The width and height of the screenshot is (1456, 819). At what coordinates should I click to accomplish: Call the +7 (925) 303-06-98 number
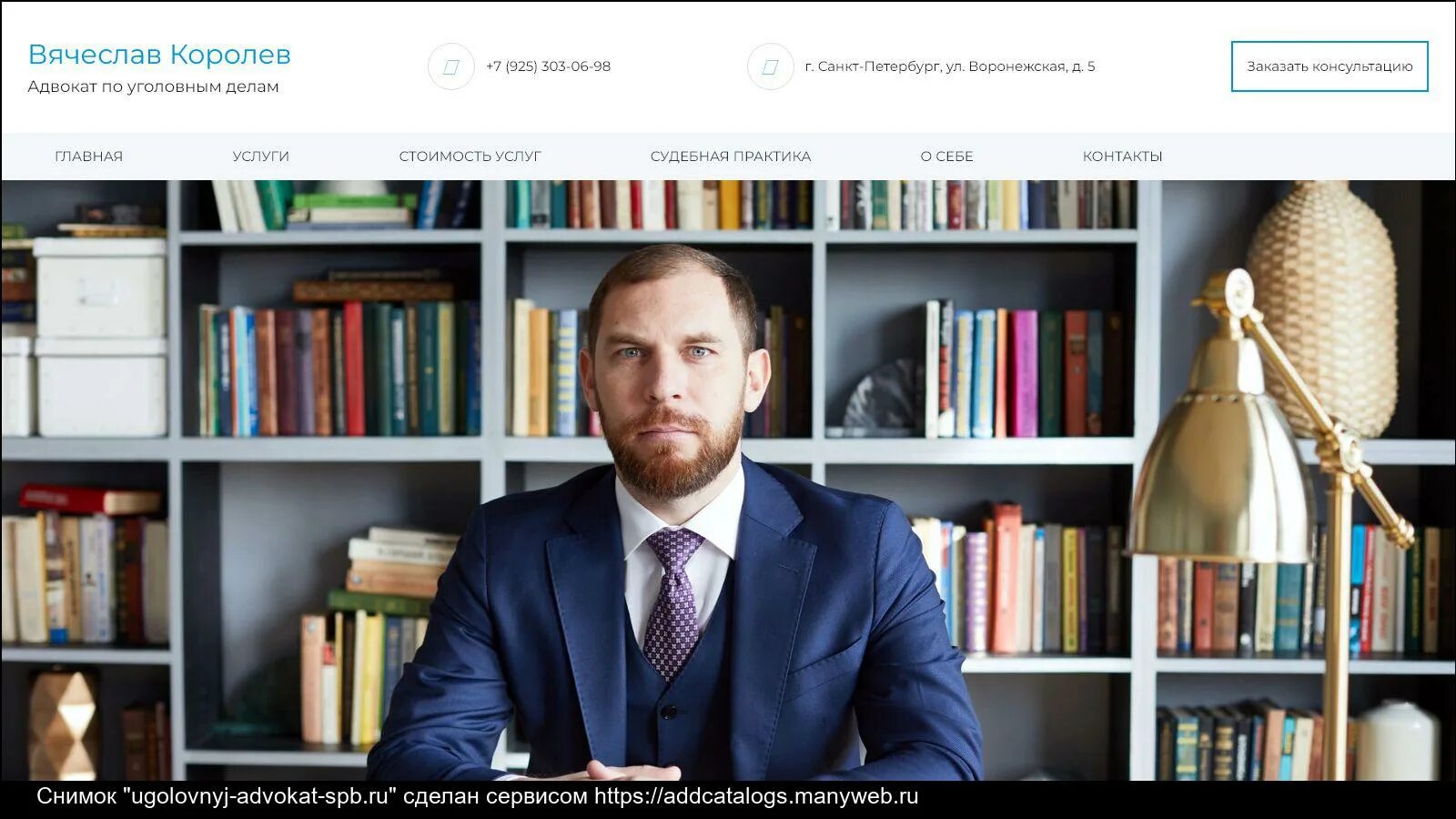[x=548, y=66]
